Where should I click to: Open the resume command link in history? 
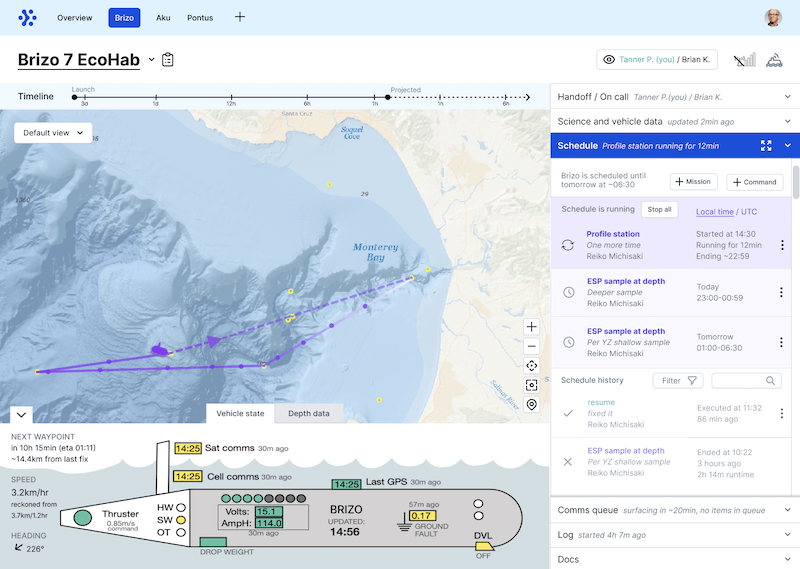601,402
